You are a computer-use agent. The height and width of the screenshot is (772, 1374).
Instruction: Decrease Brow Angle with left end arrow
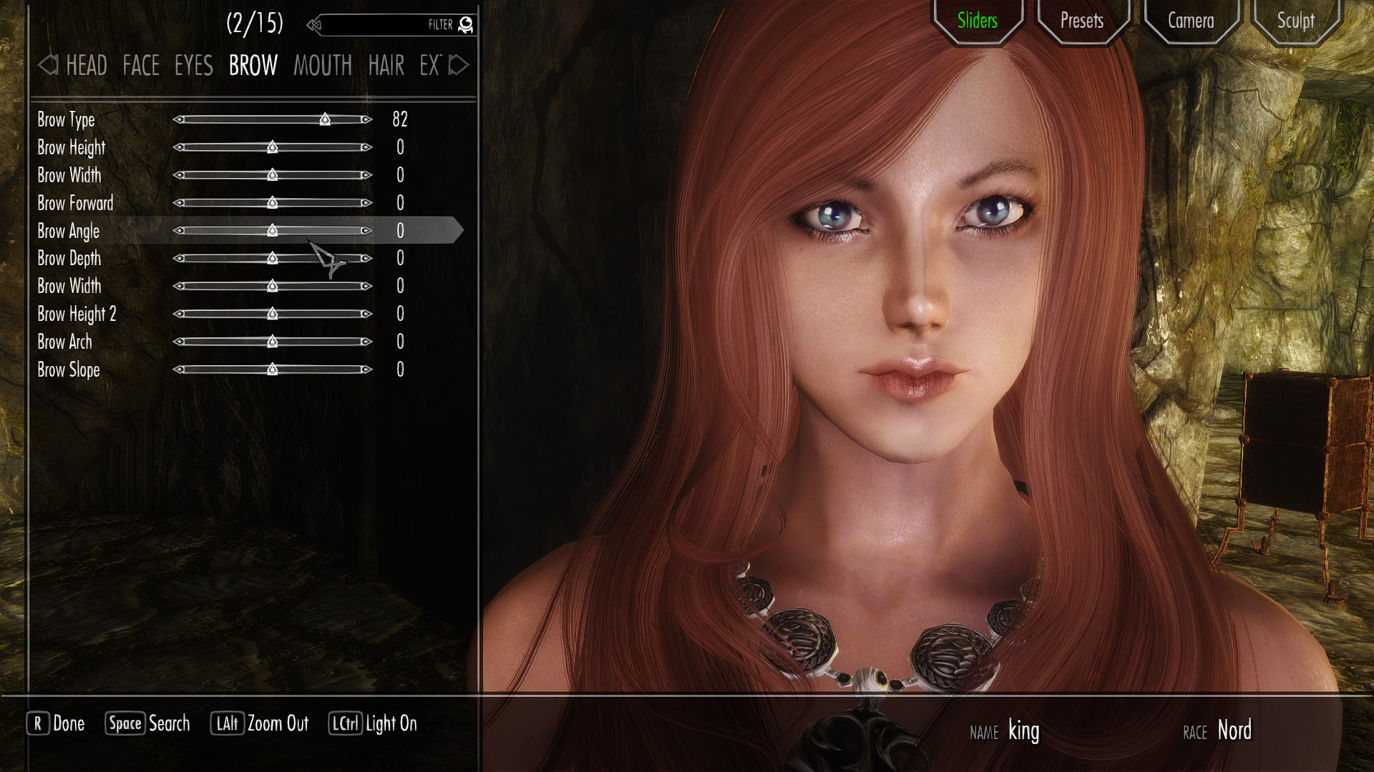[x=179, y=231]
